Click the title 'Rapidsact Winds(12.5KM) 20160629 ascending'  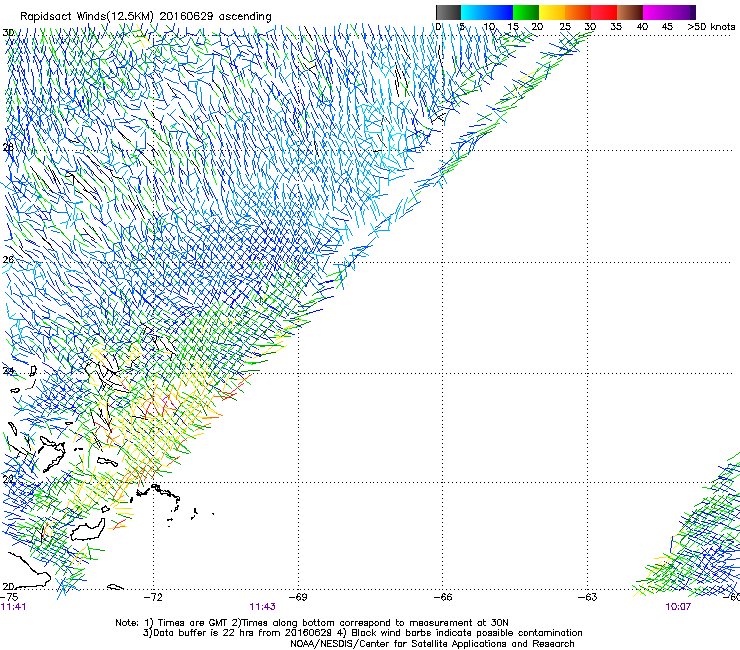click(x=146, y=17)
